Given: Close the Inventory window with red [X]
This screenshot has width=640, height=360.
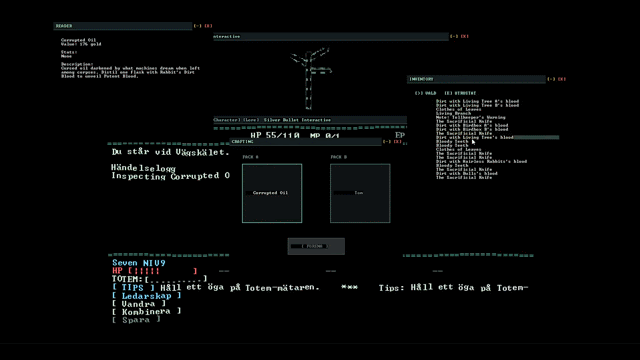Looking at the screenshot, I should [x=562, y=79].
